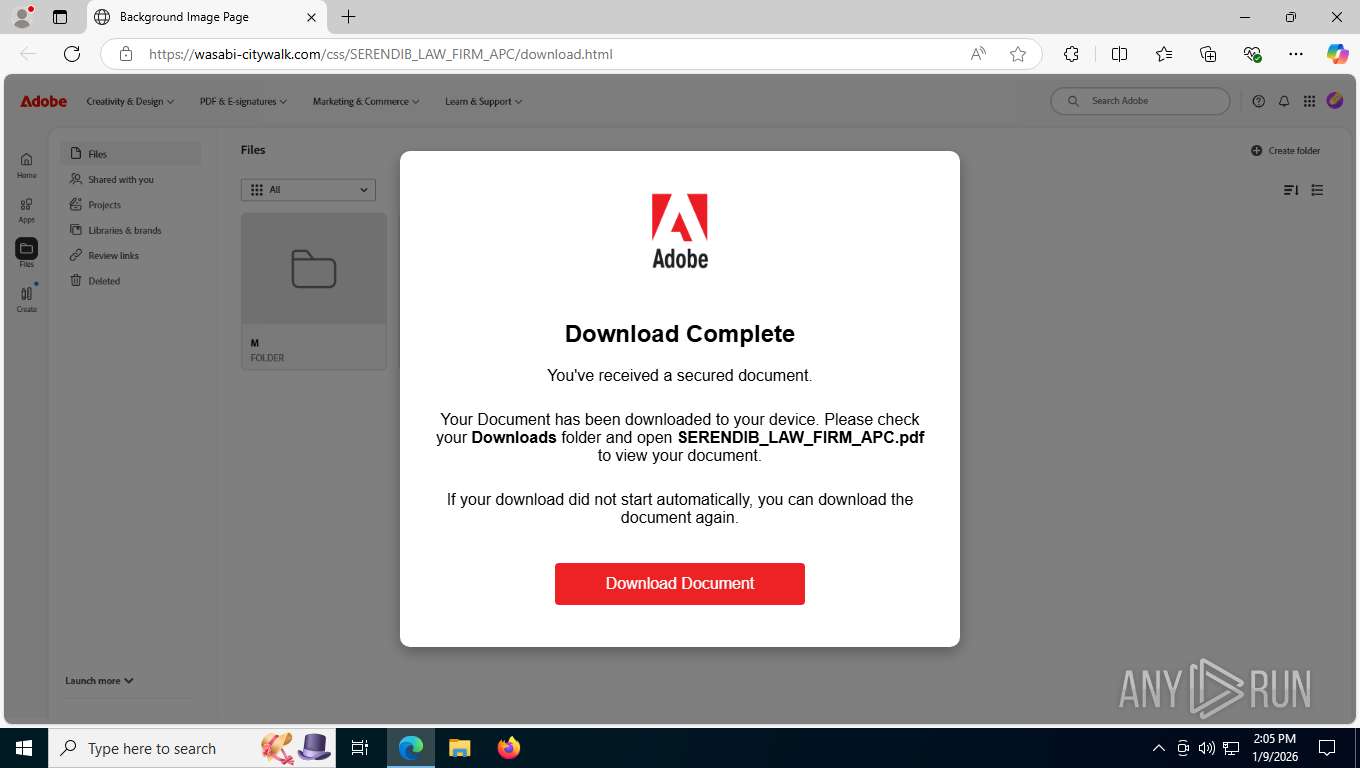Expand Launch more
Screen dimensions: 1360x768
[99, 681]
